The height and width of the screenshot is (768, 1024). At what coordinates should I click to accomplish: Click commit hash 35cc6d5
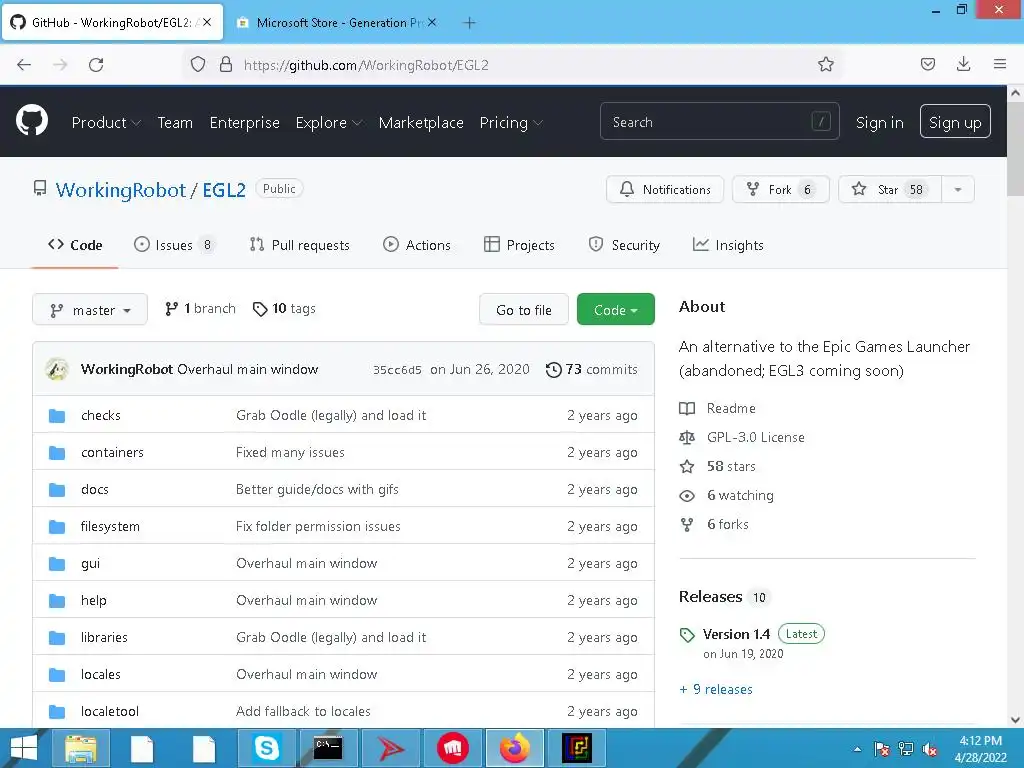397,370
